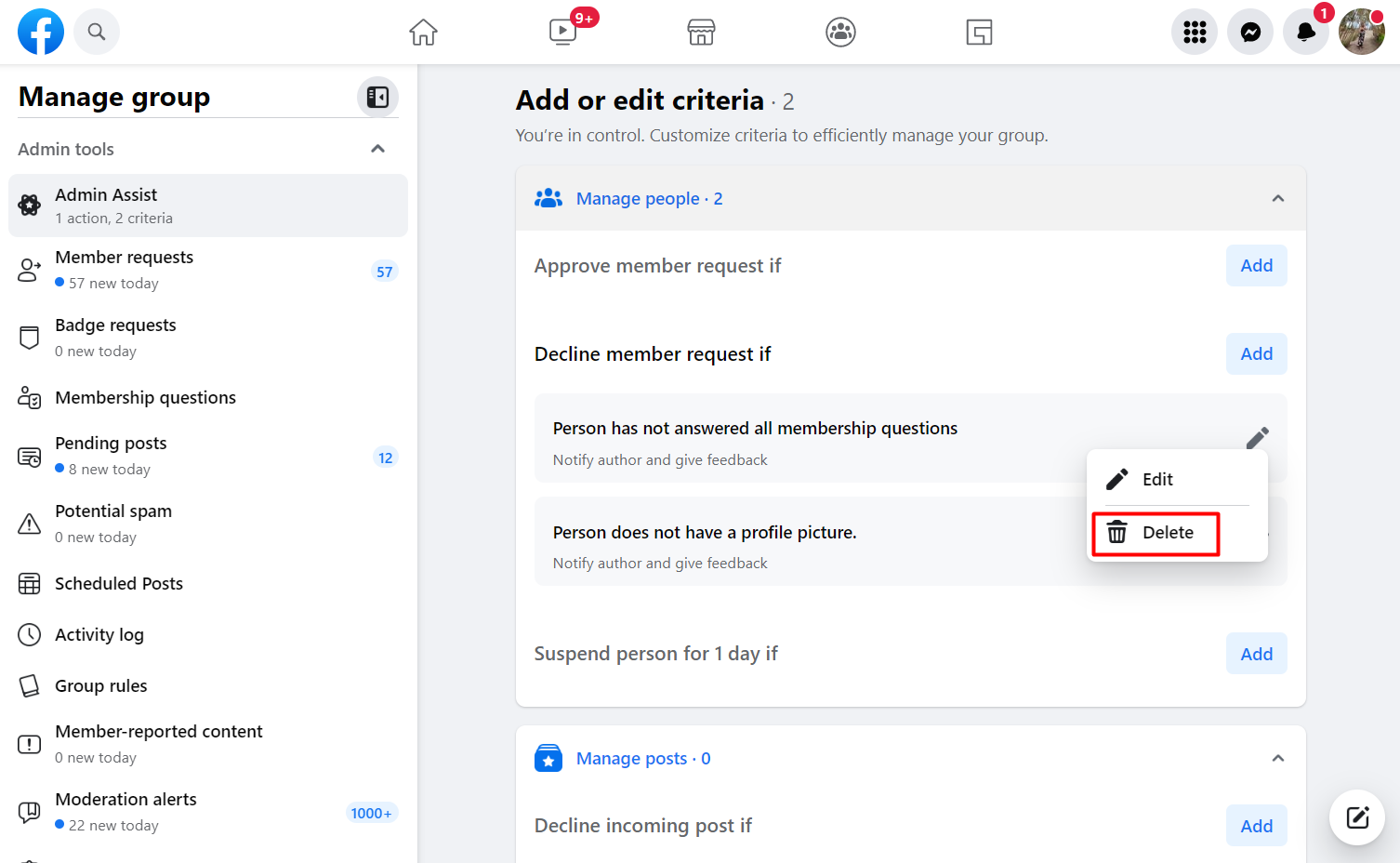
Task: Open the Groups icon in top navigation
Action: click(x=840, y=32)
